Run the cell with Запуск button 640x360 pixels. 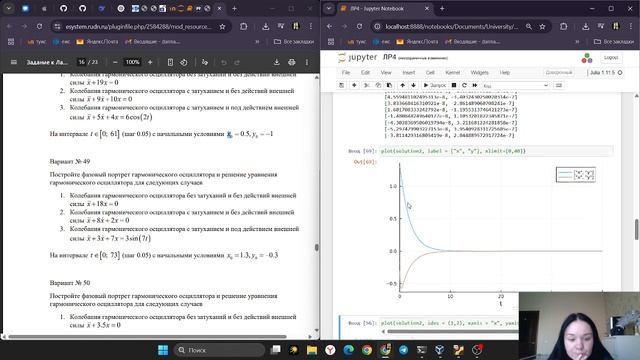coord(435,85)
